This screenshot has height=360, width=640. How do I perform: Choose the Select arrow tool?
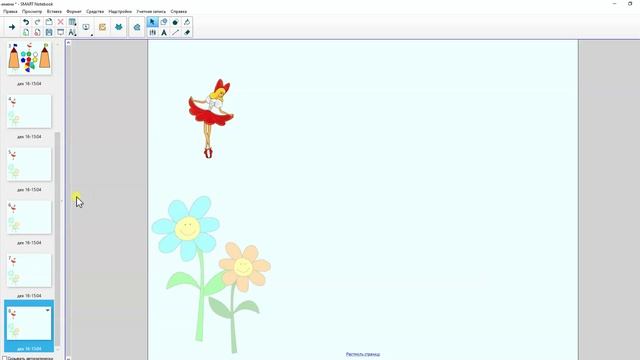(152, 22)
